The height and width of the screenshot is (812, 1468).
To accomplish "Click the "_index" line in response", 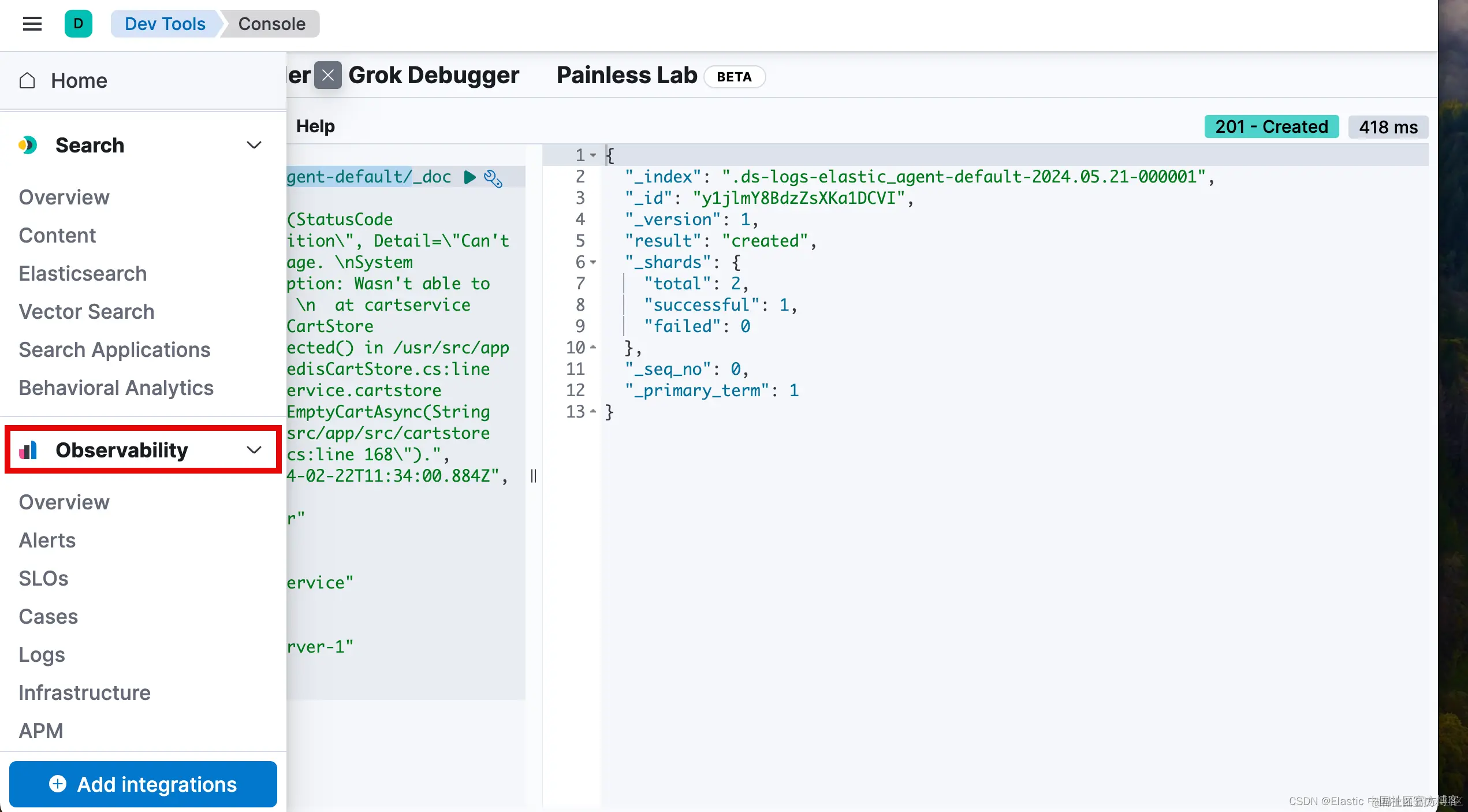I will [920, 177].
